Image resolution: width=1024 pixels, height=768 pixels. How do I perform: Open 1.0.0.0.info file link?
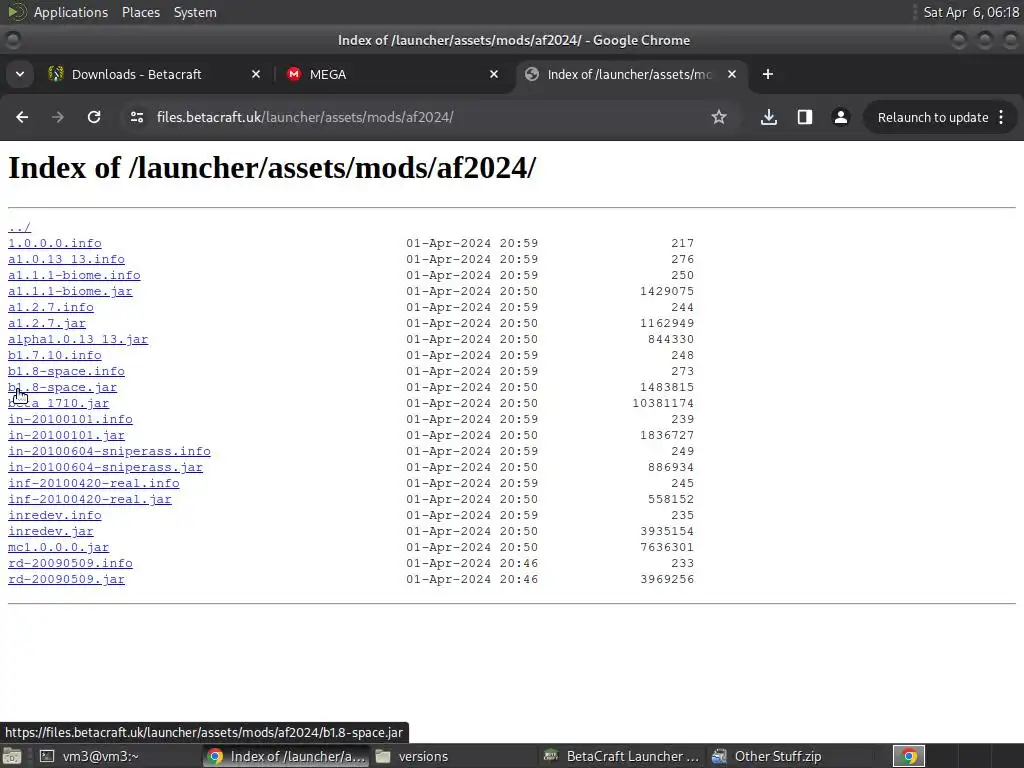(55, 243)
